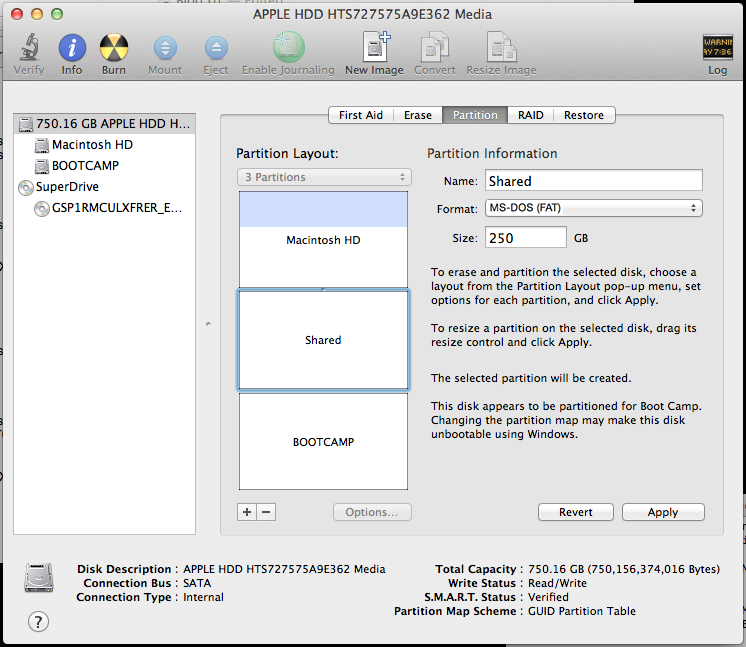Open the help question mark button
Viewport: 746px width, 647px height.
click(38, 621)
